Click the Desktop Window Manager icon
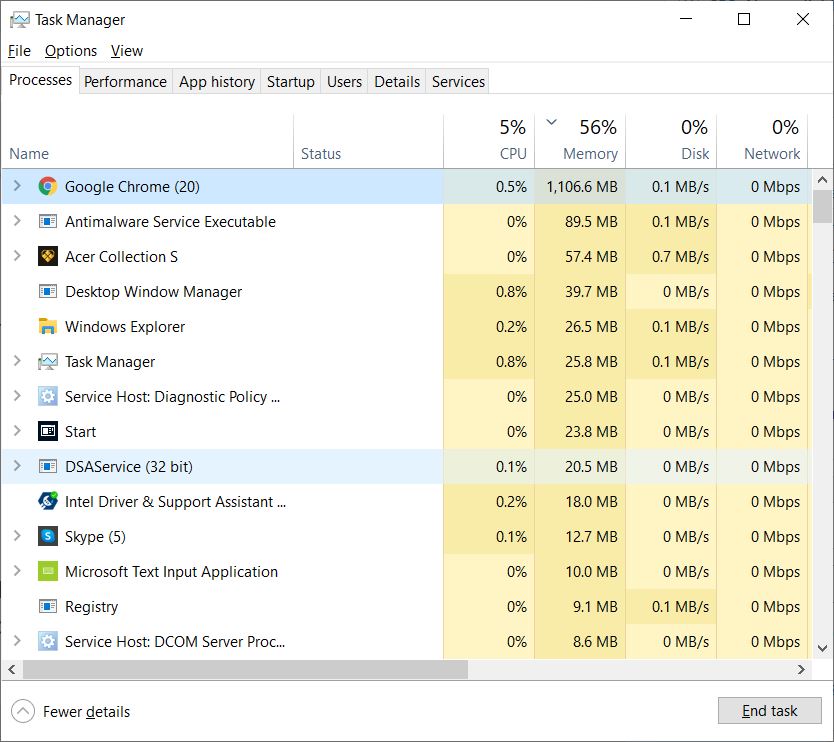This screenshot has width=834, height=742. (48, 291)
